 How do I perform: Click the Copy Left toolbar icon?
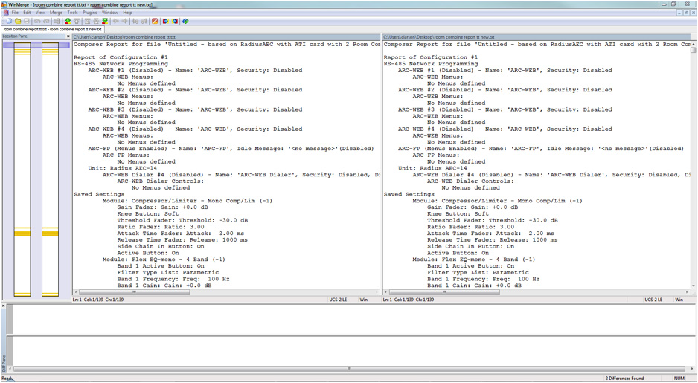click(125, 21)
